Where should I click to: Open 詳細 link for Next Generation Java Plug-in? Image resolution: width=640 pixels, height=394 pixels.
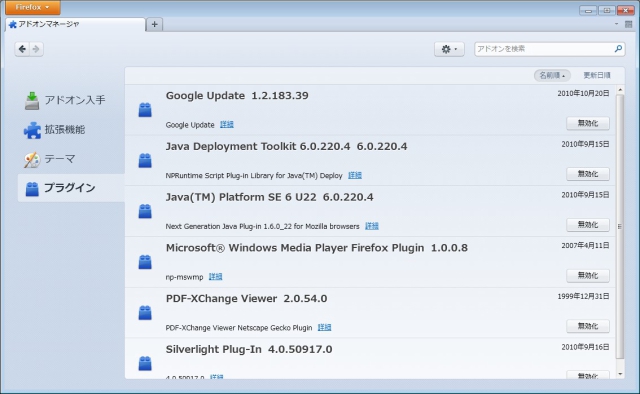pos(371,226)
